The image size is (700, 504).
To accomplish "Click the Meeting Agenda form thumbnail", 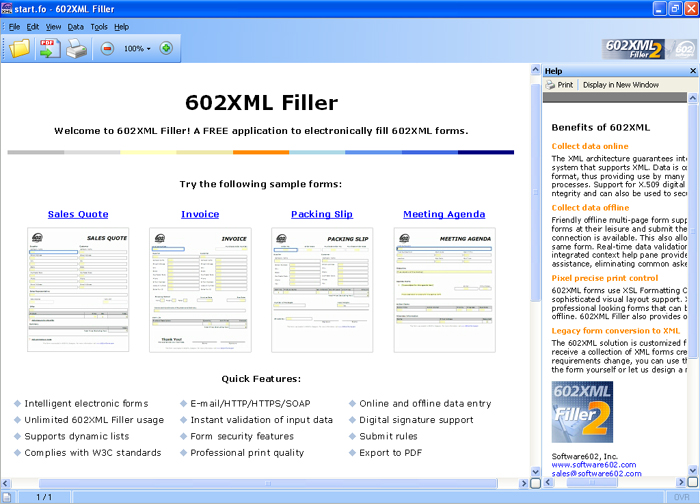I will (x=444, y=290).
